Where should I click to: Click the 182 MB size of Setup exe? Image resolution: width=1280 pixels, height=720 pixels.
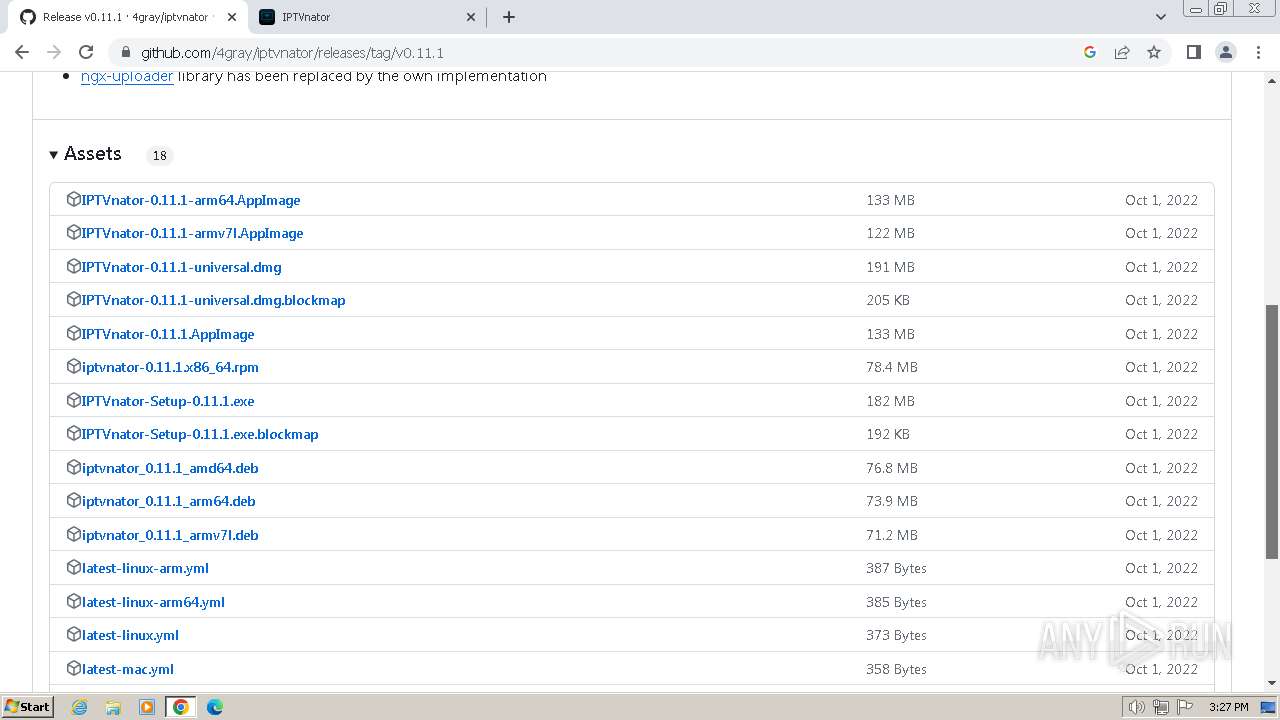click(890, 401)
